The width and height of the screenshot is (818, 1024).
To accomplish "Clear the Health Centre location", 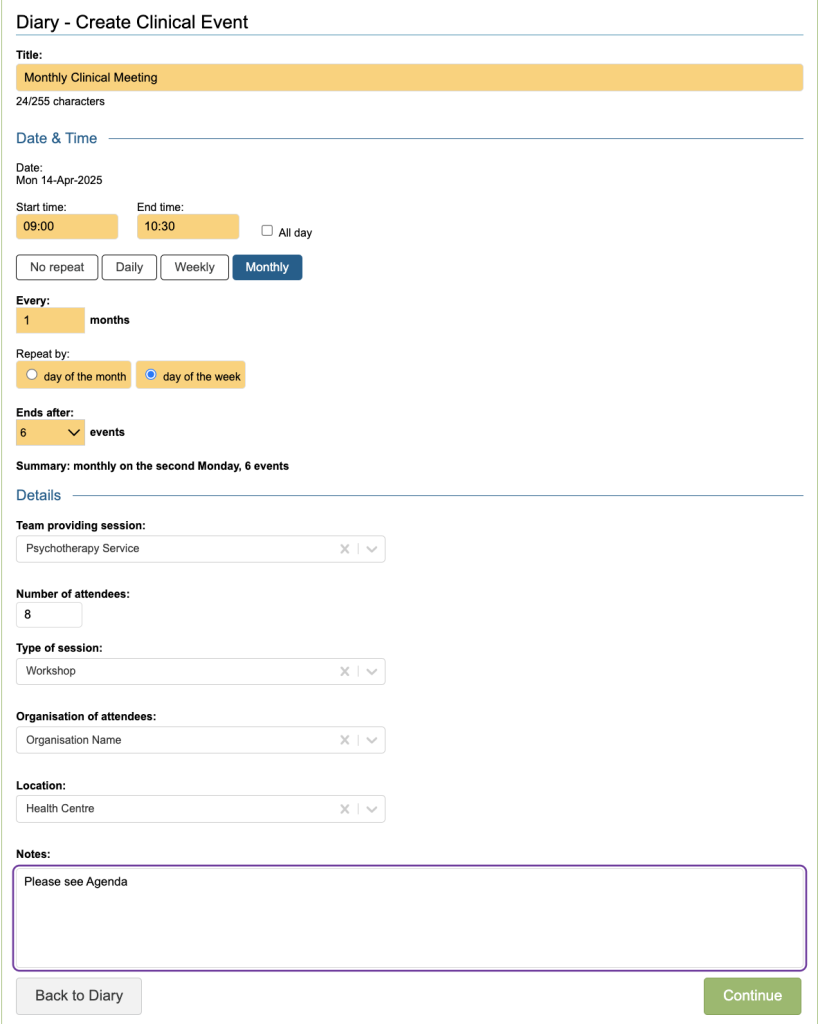I will (x=344, y=809).
